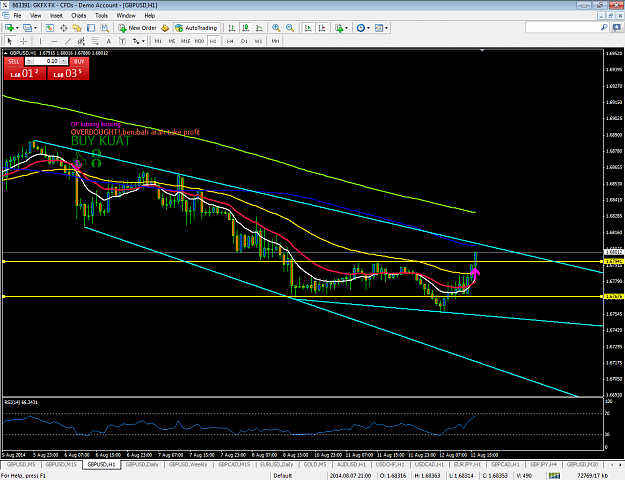Switch timeframe to D1
The height and width of the screenshot is (480, 625).
click(244, 41)
